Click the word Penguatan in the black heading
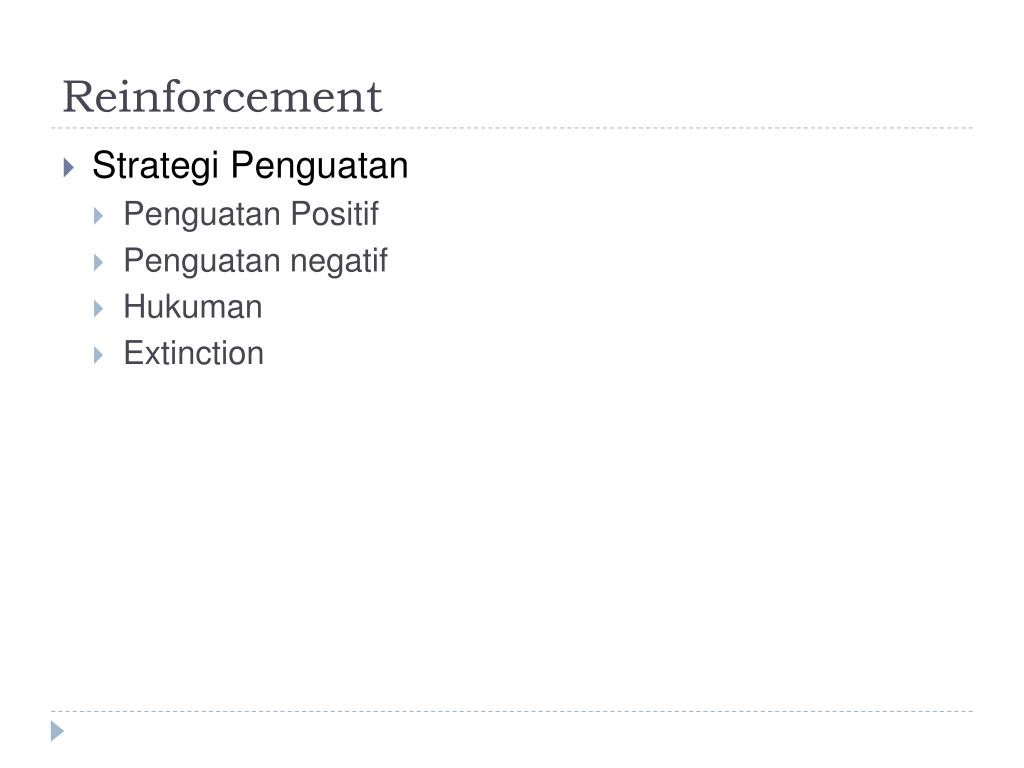 (320, 166)
